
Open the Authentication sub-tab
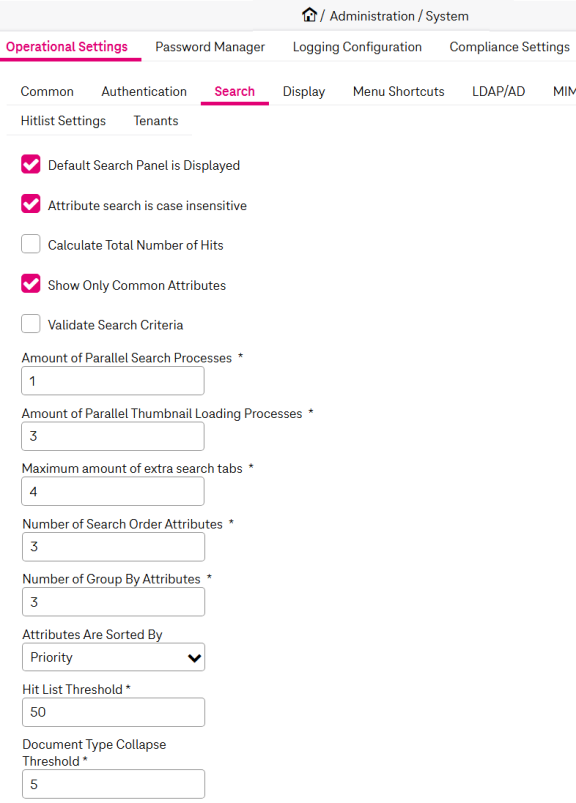tap(144, 91)
